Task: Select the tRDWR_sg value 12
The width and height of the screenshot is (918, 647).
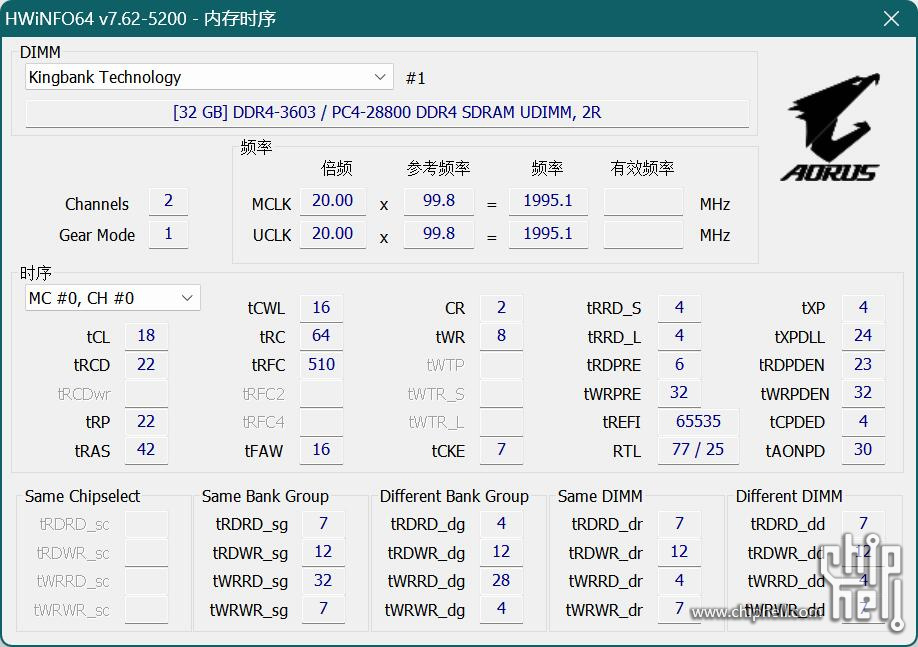Action: pos(323,552)
